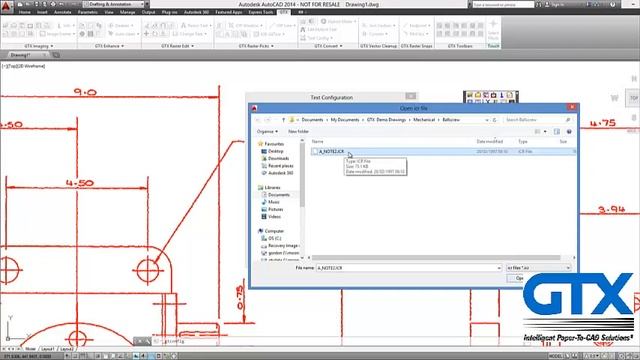Expand the GTX Imaging panel
This screenshot has width=640, height=360.
click(x=39, y=46)
